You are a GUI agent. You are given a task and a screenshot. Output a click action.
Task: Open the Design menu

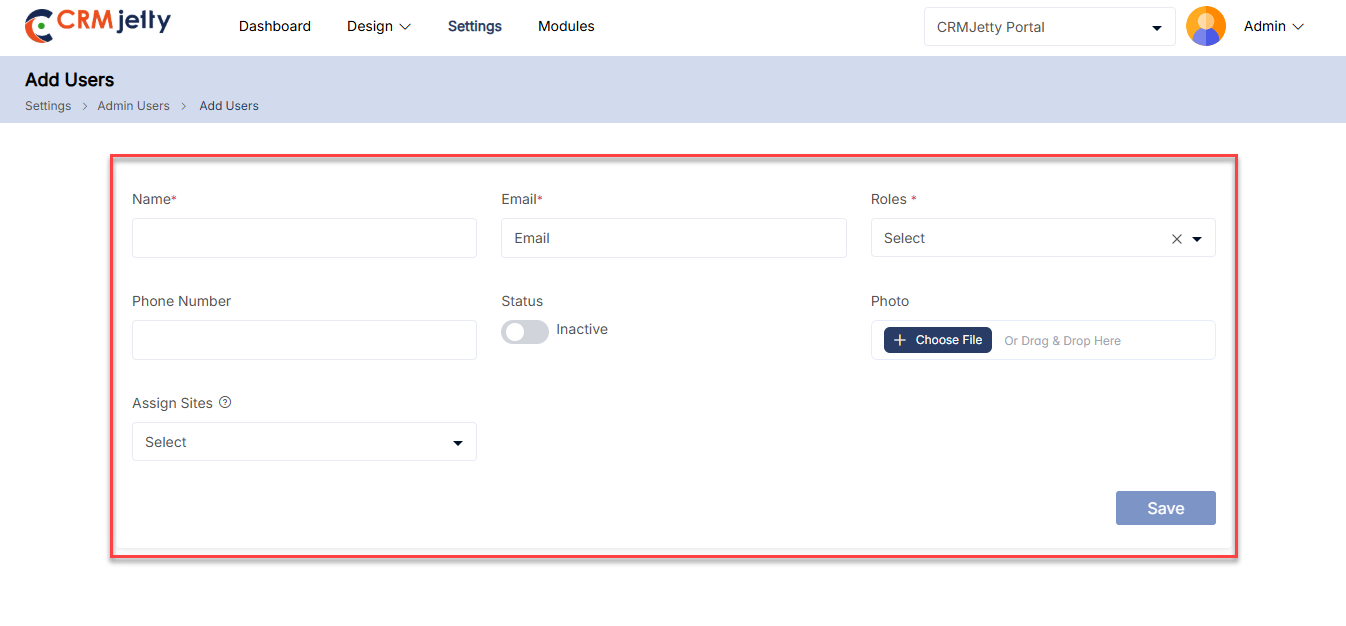pyautogui.click(x=378, y=27)
